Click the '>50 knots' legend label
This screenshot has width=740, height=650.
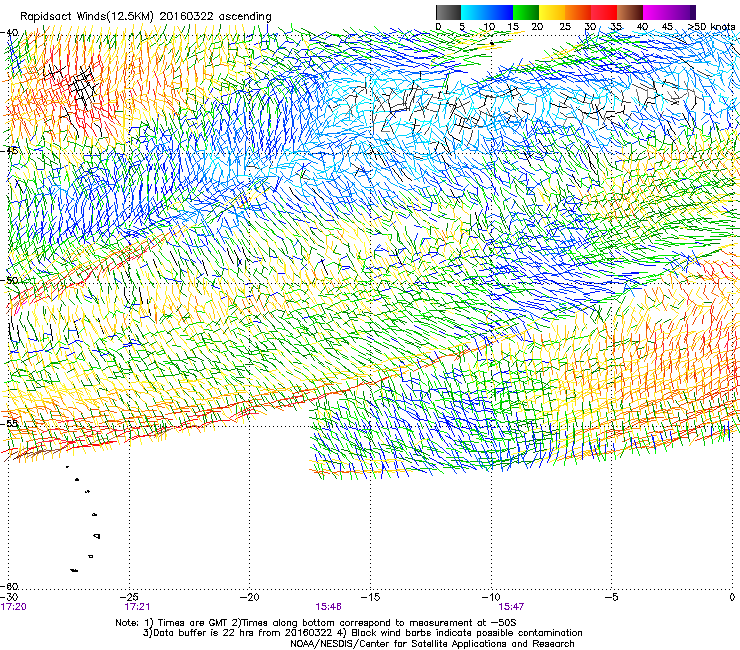click(x=711, y=27)
